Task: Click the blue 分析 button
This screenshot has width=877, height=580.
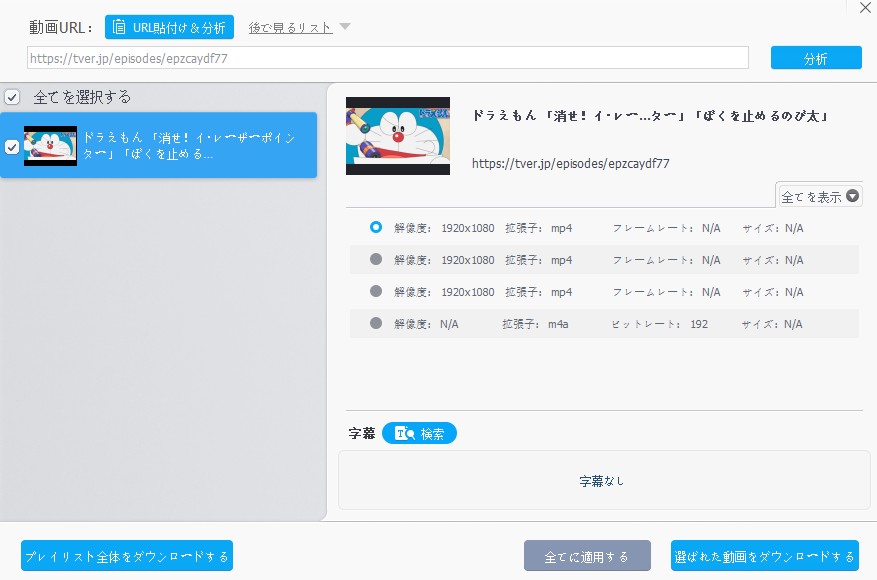Action: [x=816, y=58]
